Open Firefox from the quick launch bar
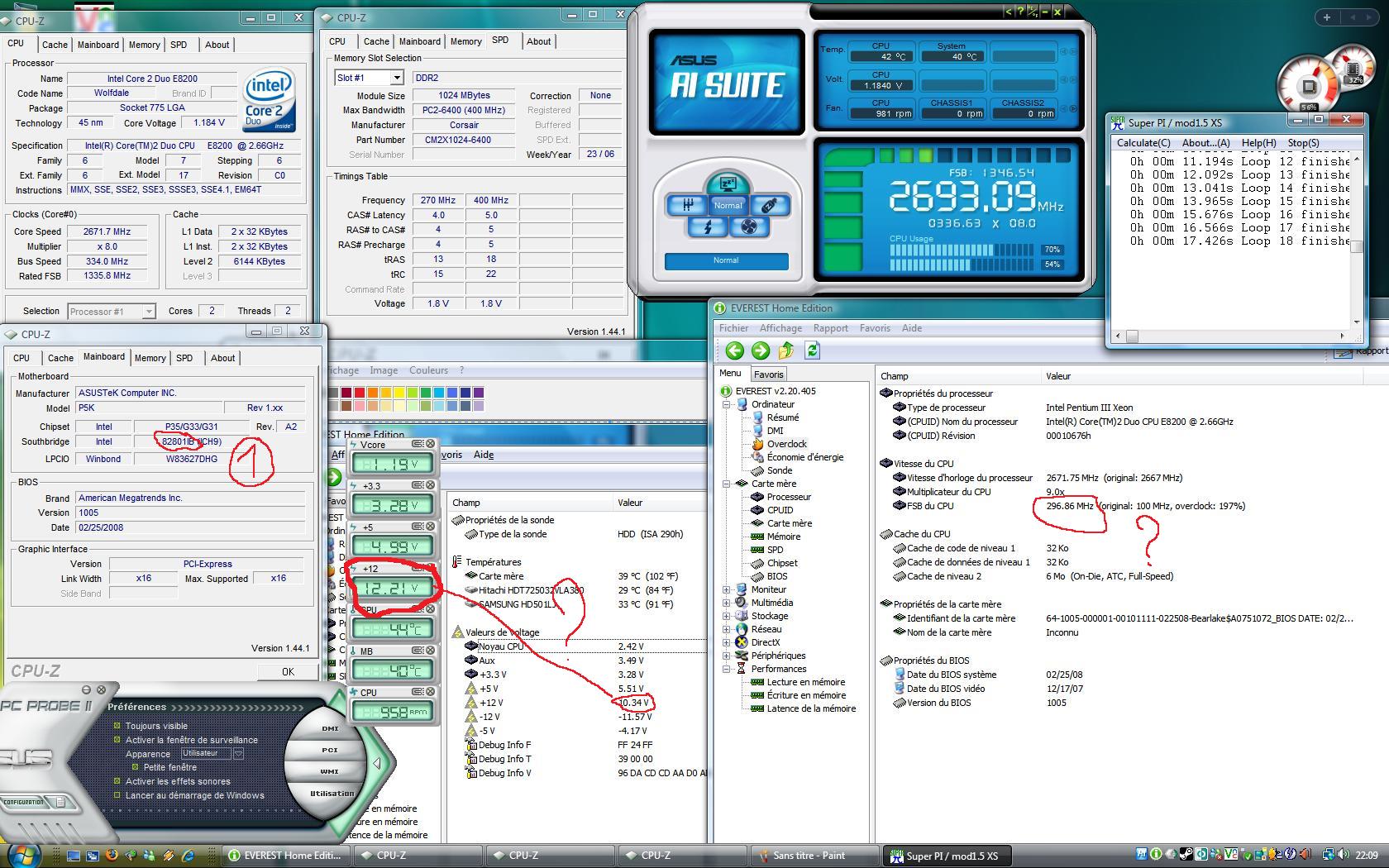 [x=112, y=856]
